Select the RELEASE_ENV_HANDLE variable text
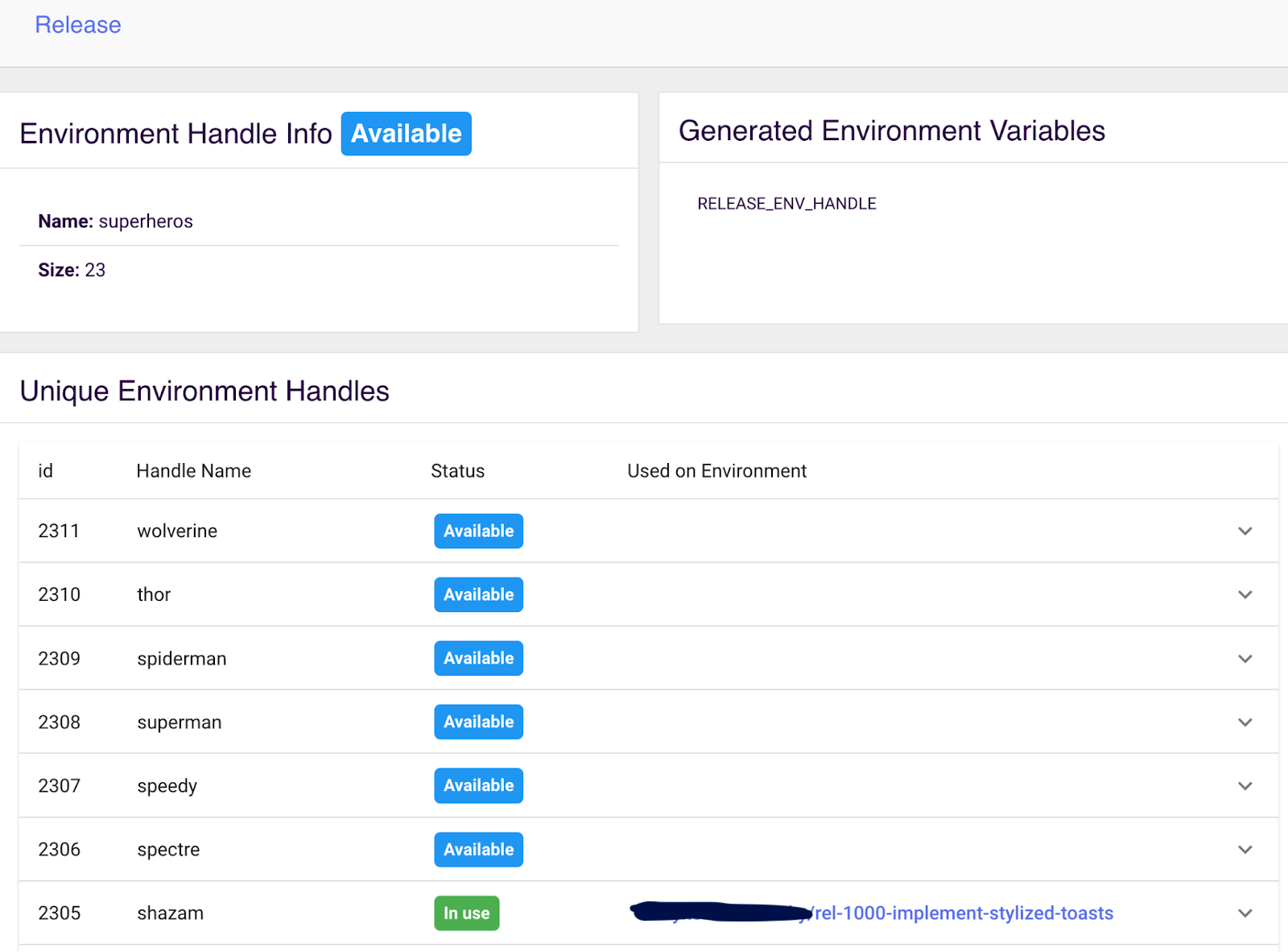 tap(787, 203)
